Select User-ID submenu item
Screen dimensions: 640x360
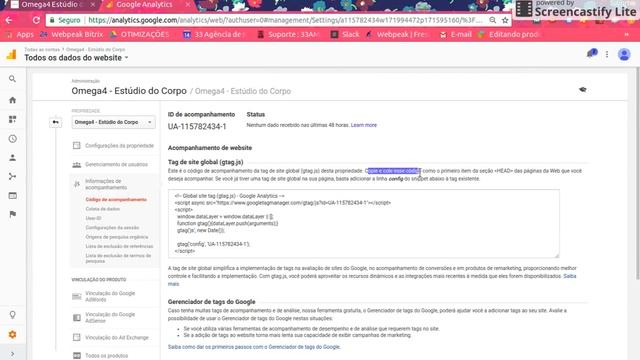pyautogui.click(x=93, y=218)
